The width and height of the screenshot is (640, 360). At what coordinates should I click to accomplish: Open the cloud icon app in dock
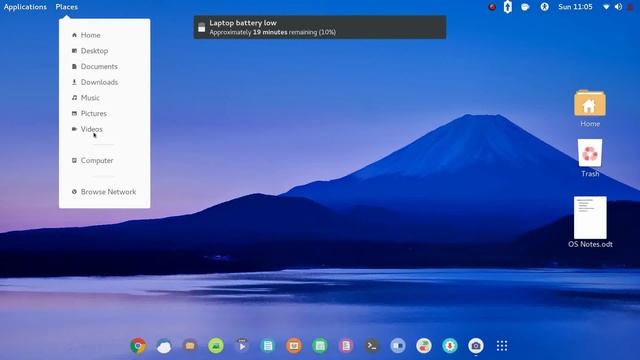[164, 346]
